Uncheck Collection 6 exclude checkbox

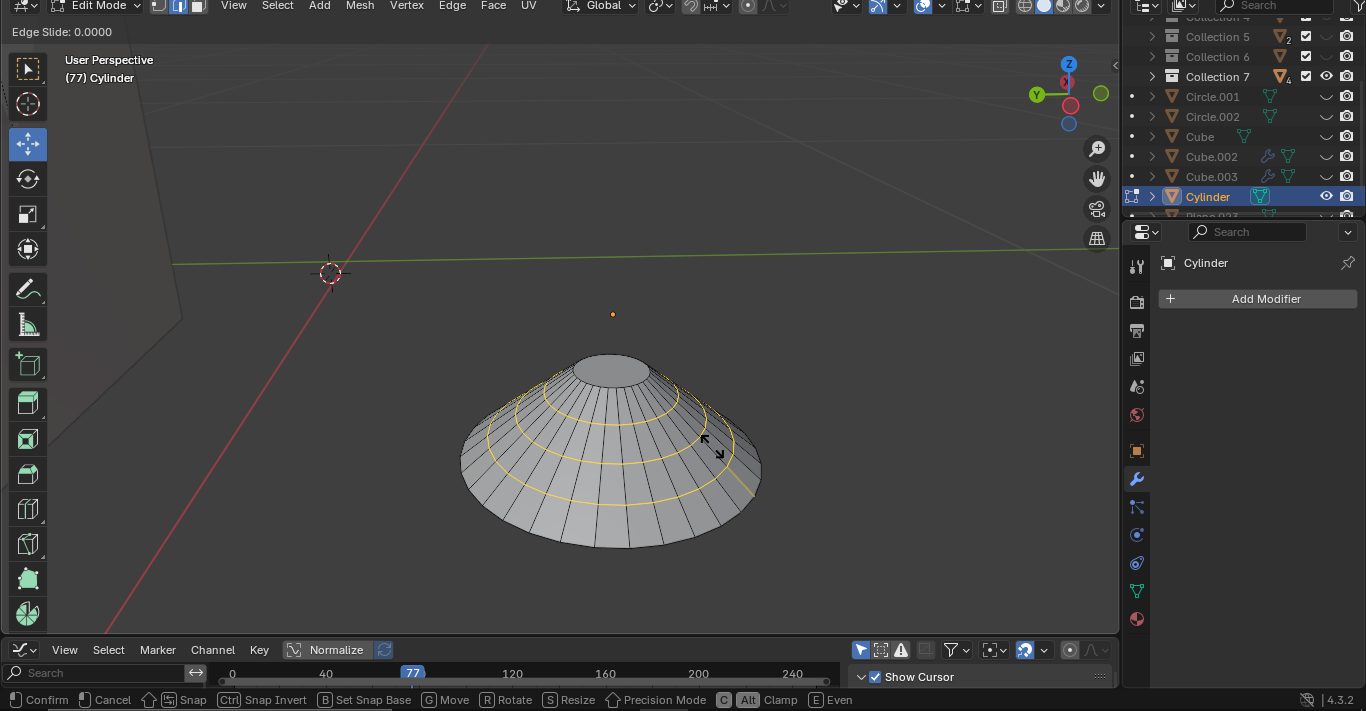[x=1306, y=57]
